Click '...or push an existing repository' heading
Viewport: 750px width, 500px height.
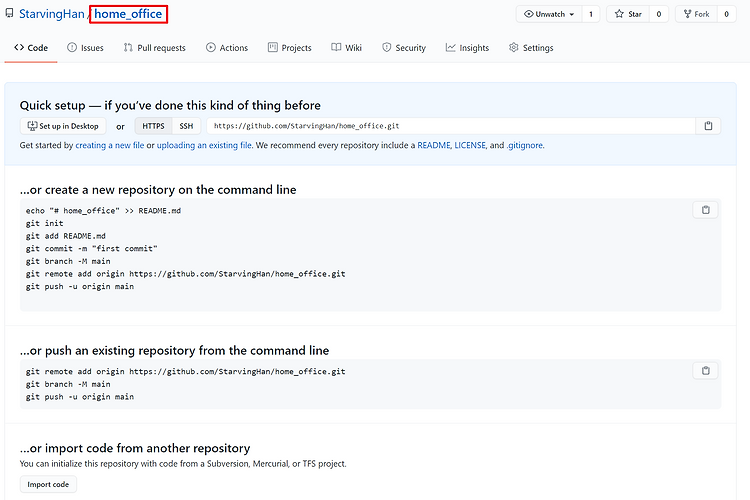coord(174,351)
